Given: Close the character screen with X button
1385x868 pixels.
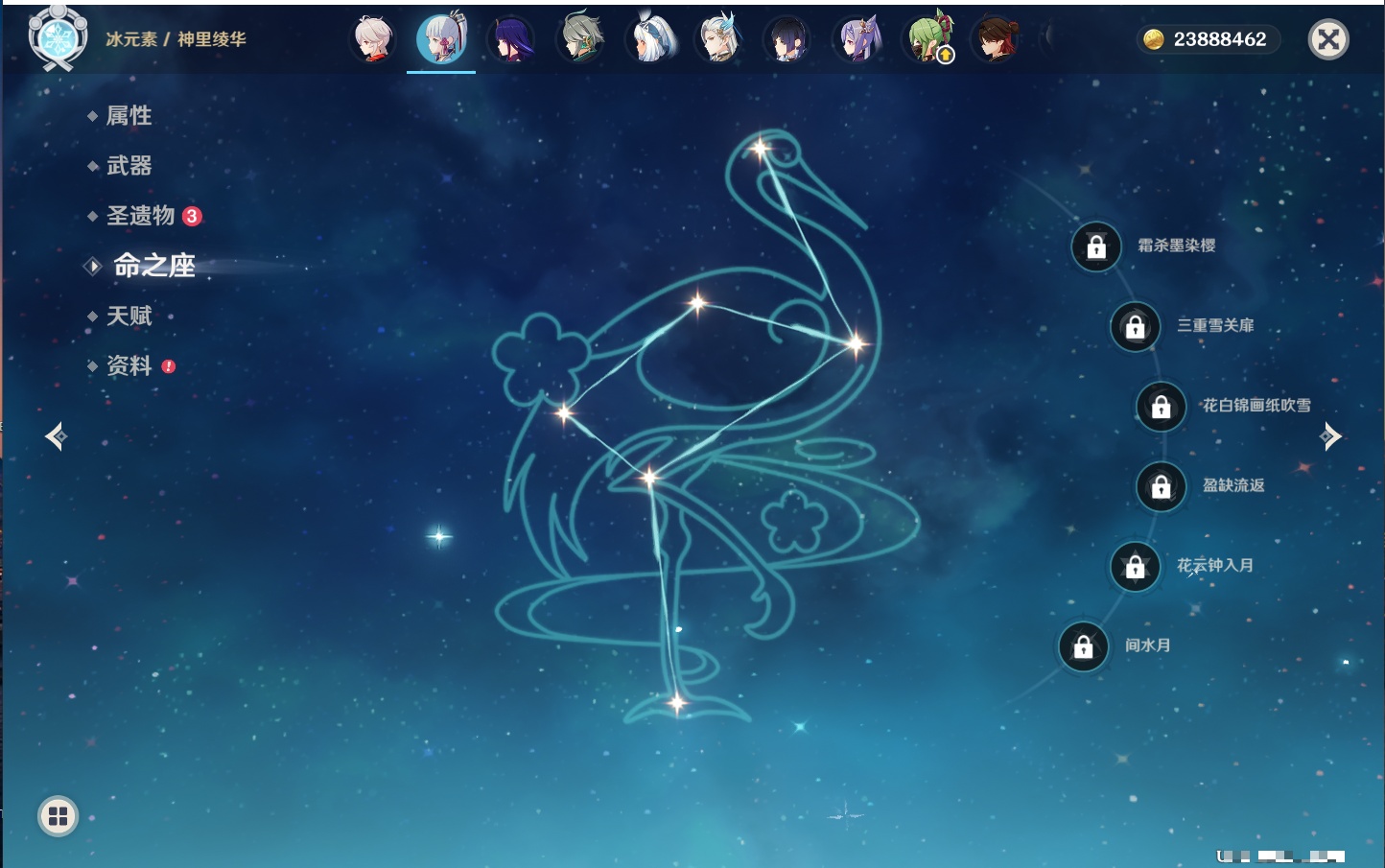Looking at the screenshot, I should (1328, 39).
